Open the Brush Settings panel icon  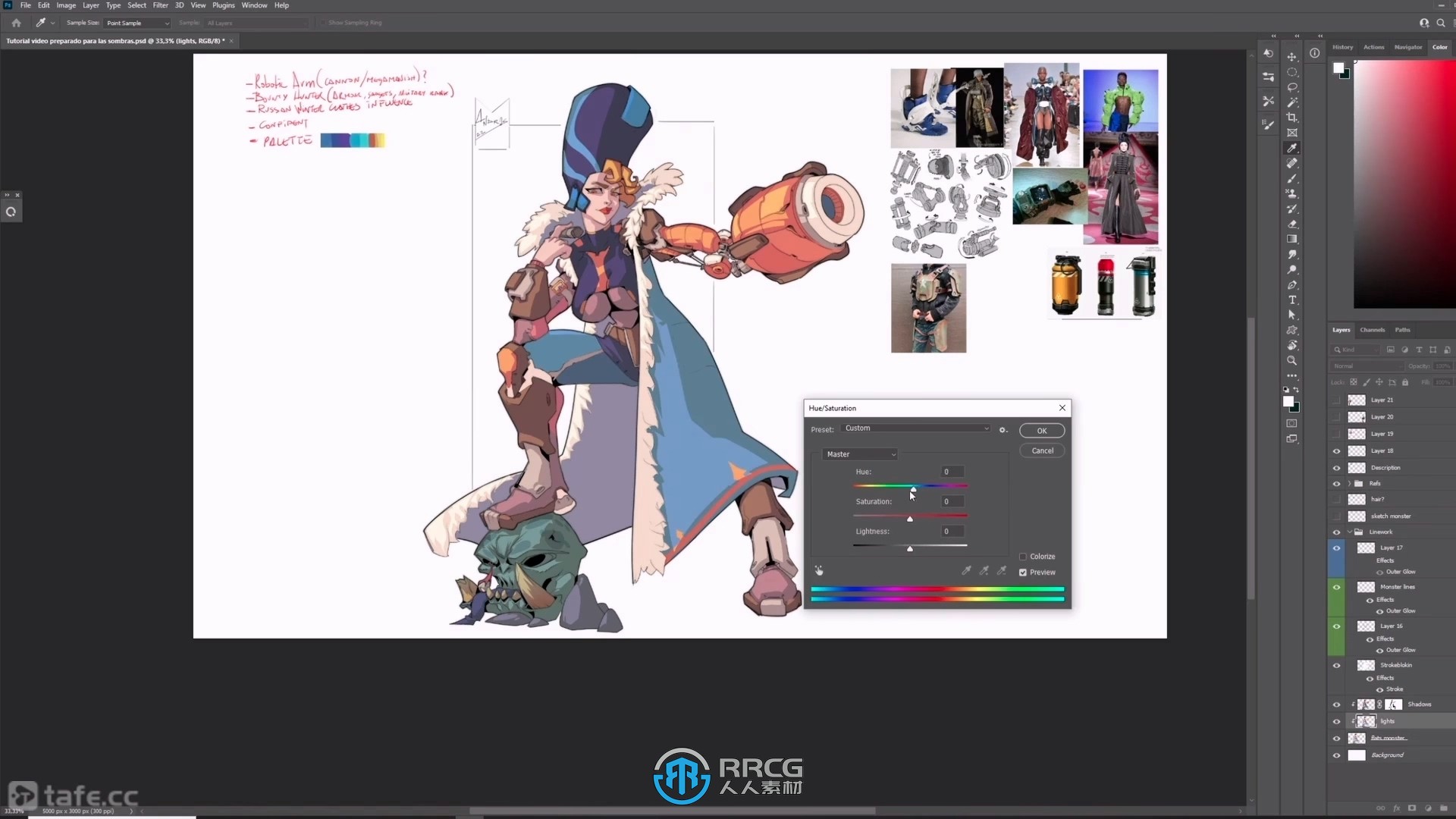click(x=1268, y=124)
